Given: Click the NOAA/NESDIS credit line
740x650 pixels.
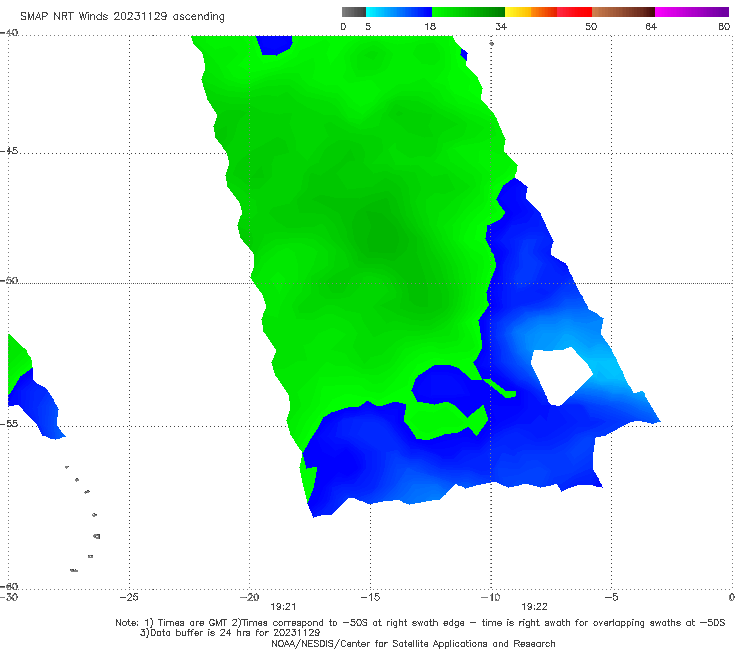Looking at the screenshot, I should (413, 644).
